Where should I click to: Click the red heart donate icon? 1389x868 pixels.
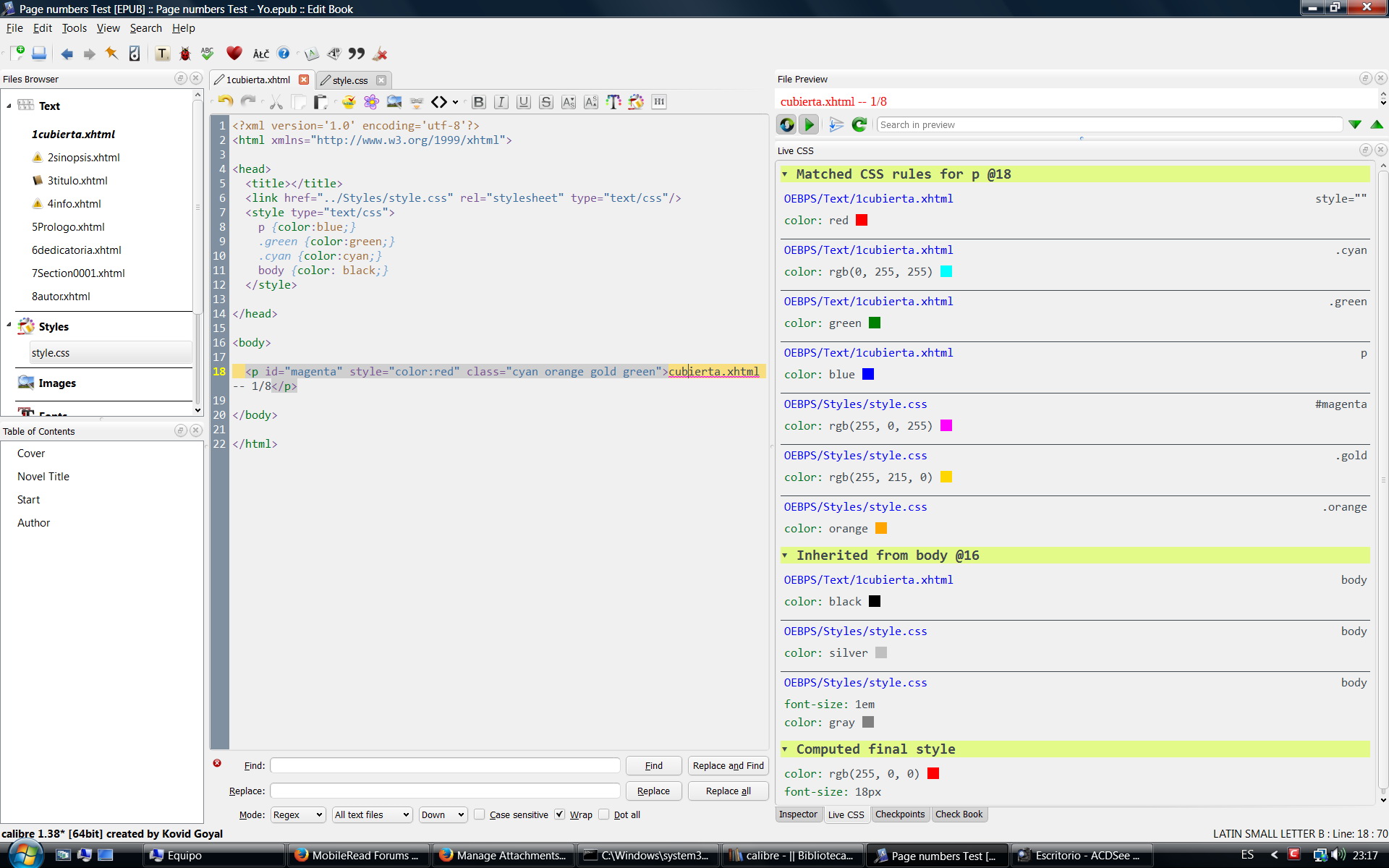coord(234,54)
